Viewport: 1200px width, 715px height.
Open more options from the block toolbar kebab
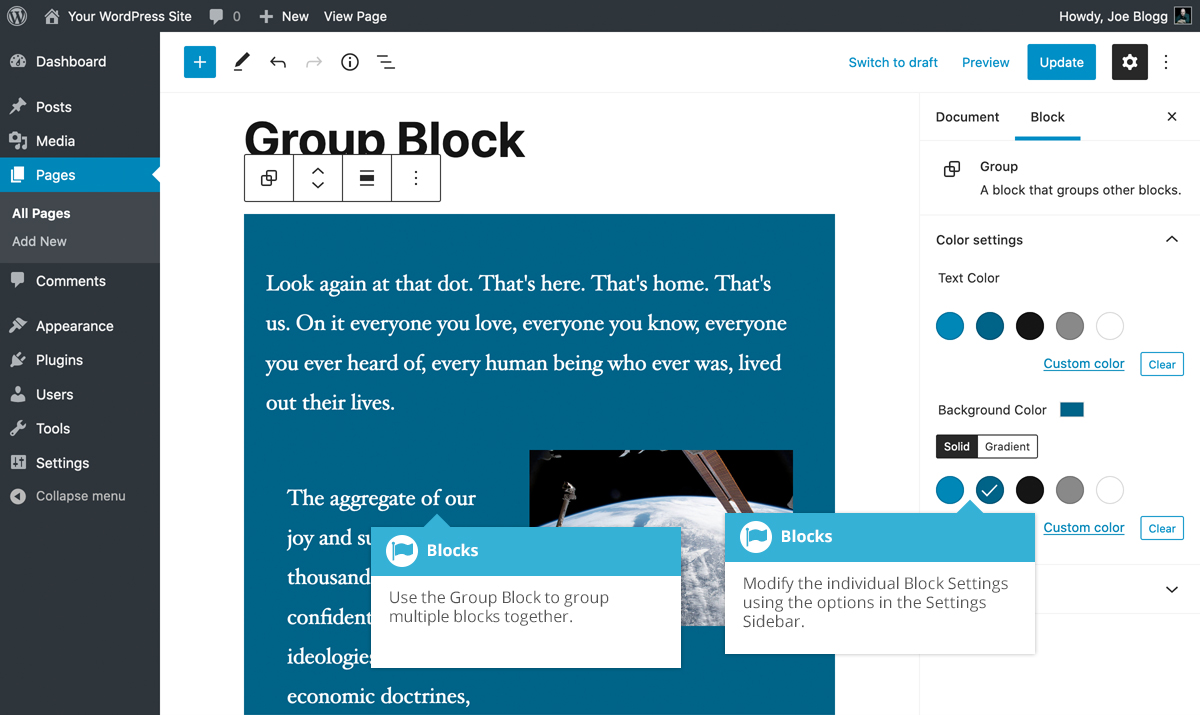click(416, 177)
